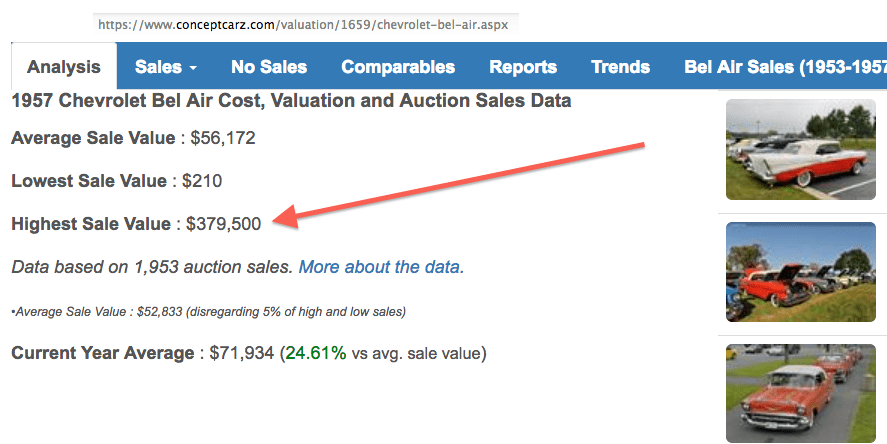Click the green 24.61% percentage figure
887x444 pixels.
pos(315,353)
